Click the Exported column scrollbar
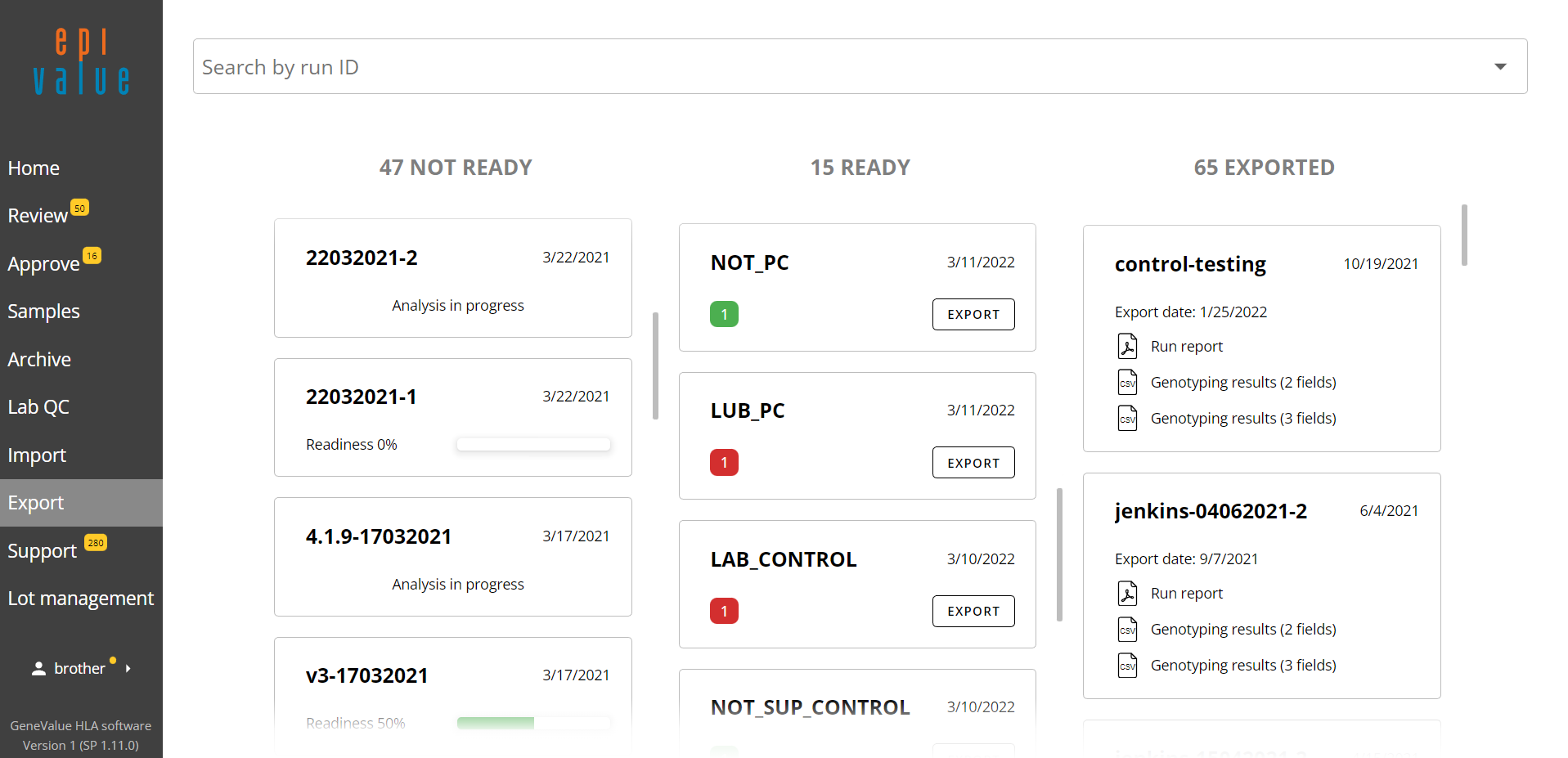This screenshot has height=758, width=1568. tap(1464, 235)
